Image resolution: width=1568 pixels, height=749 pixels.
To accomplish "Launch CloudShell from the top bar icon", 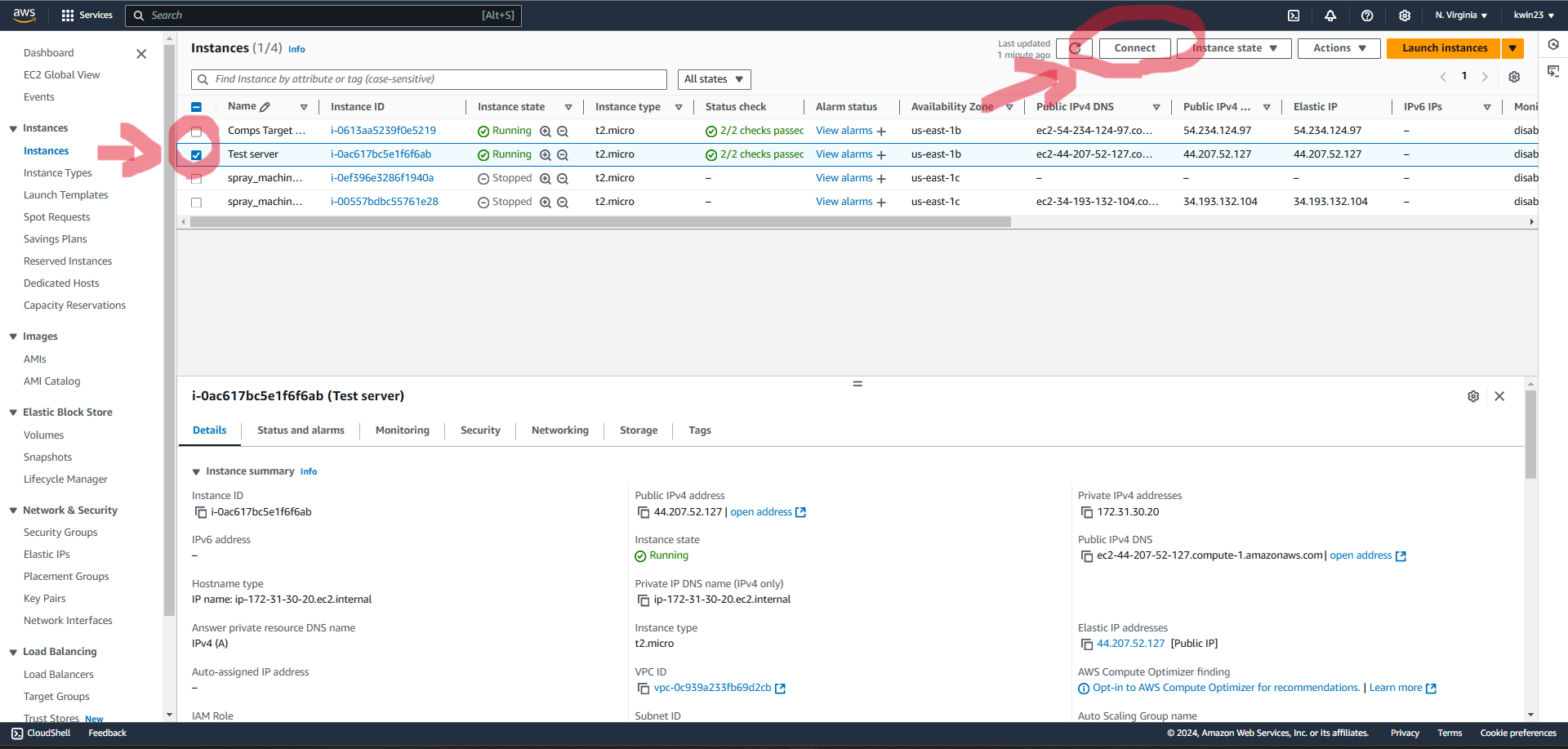I will click(1294, 16).
